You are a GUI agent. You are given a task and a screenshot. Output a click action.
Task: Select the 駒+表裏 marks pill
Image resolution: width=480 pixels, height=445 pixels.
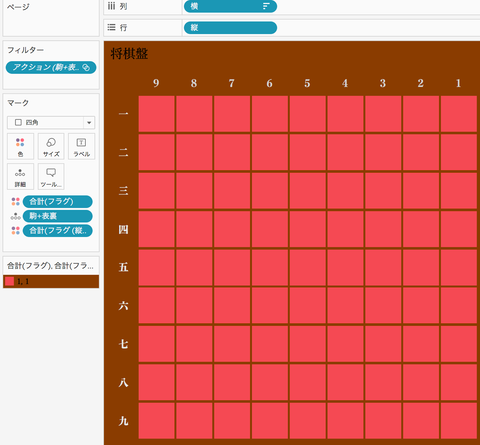57,216
